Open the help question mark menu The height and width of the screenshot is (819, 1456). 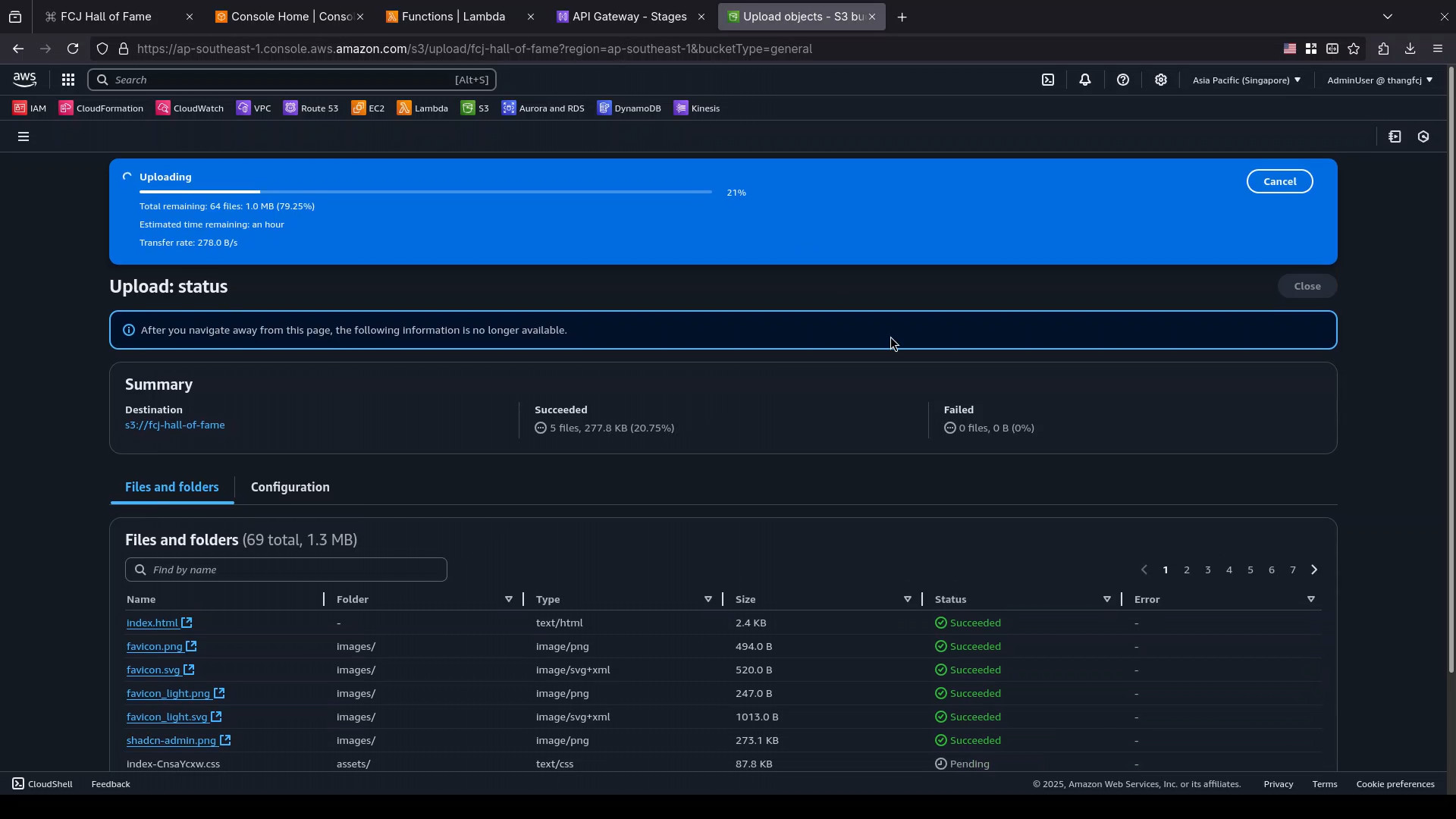[x=1123, y=80]
